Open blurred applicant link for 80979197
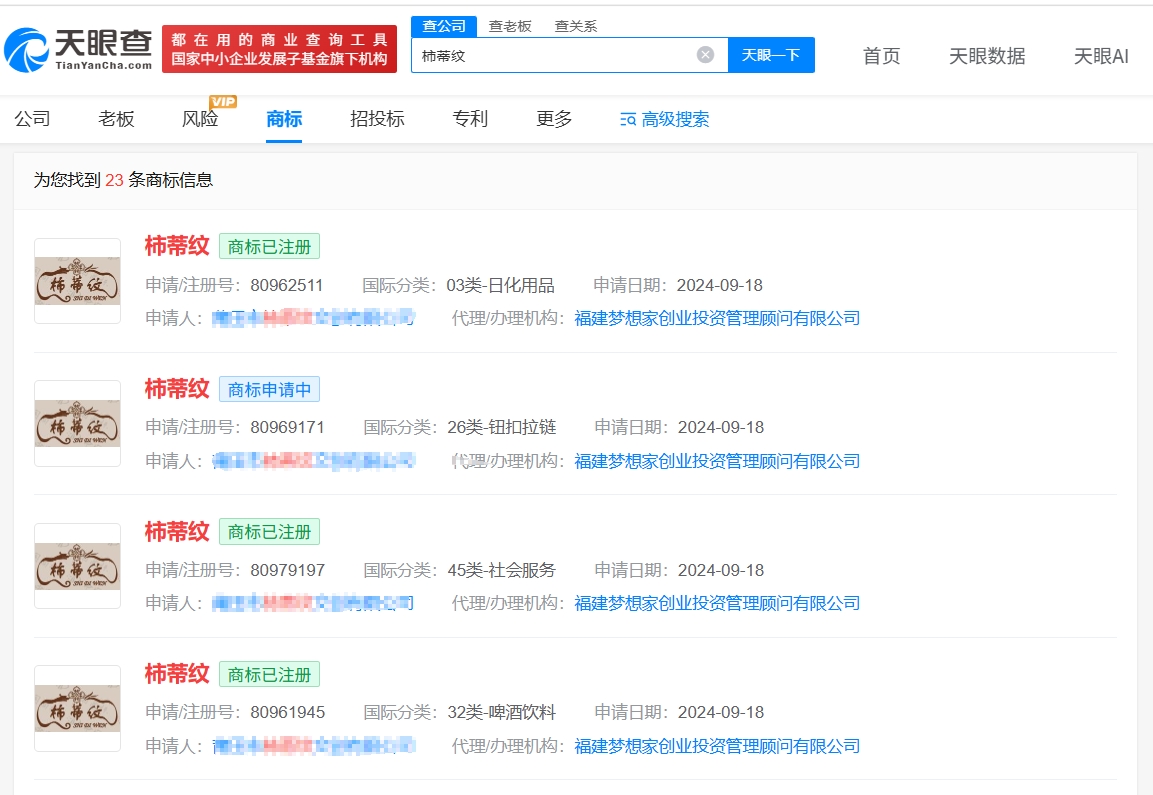This screenshot has height=795, width=1153. [x=313, y=603]
